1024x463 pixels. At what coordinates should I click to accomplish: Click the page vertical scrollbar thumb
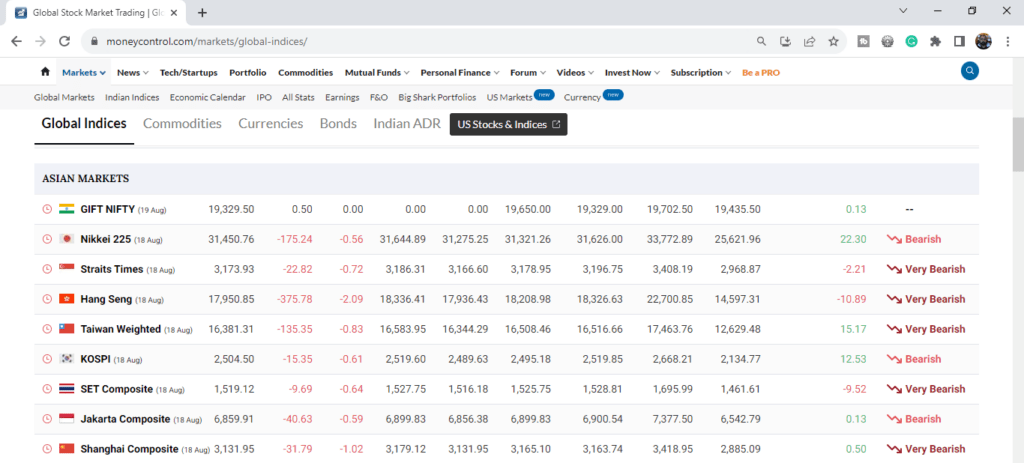click(1017, 145)
